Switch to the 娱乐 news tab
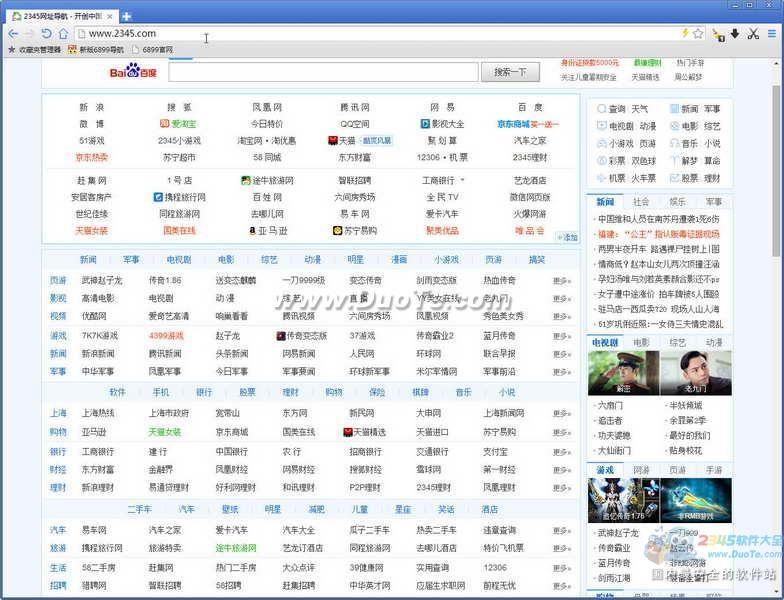The image size is (784, 600). pyautogui.click(x=678, y=202)
